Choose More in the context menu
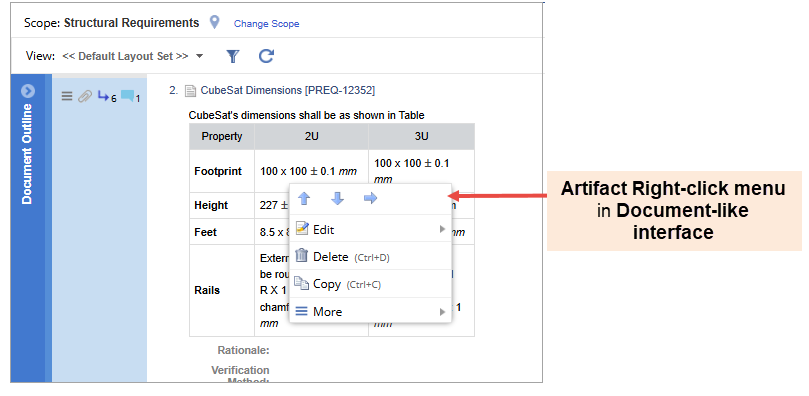The width and height of the screenshot is (809, 396). [x=370, y=311]
